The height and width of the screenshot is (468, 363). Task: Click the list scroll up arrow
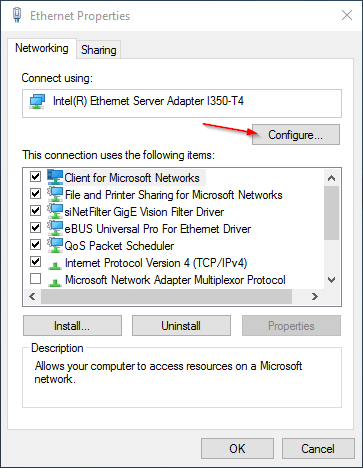(x=331, y=178)
